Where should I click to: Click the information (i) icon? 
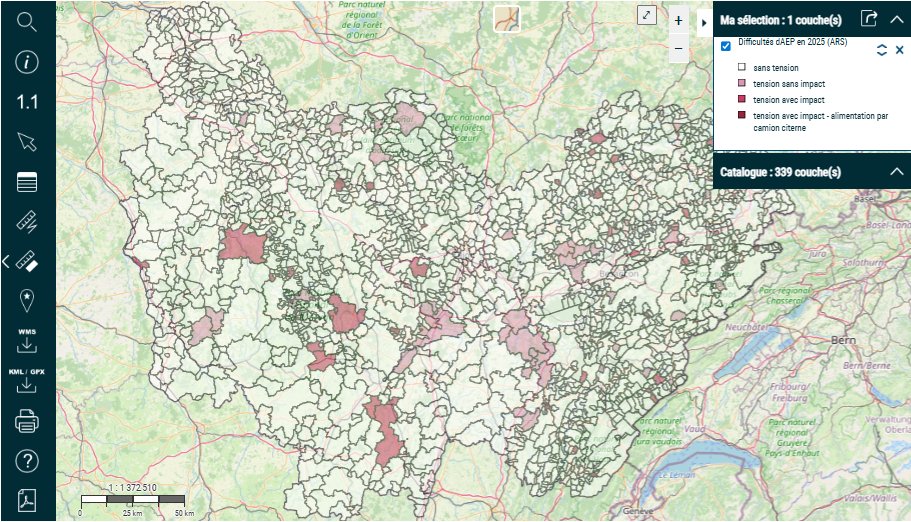pyautogui.click(x=27, y=62)
